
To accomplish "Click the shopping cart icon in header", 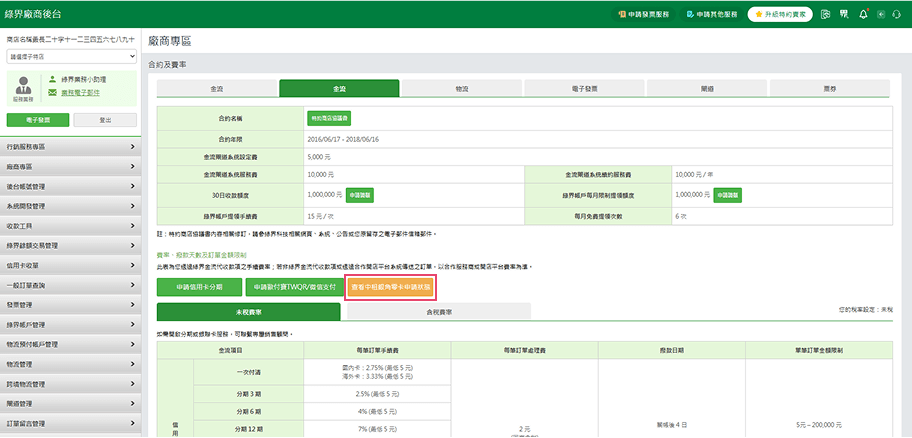I will click(x=843, y=15).
